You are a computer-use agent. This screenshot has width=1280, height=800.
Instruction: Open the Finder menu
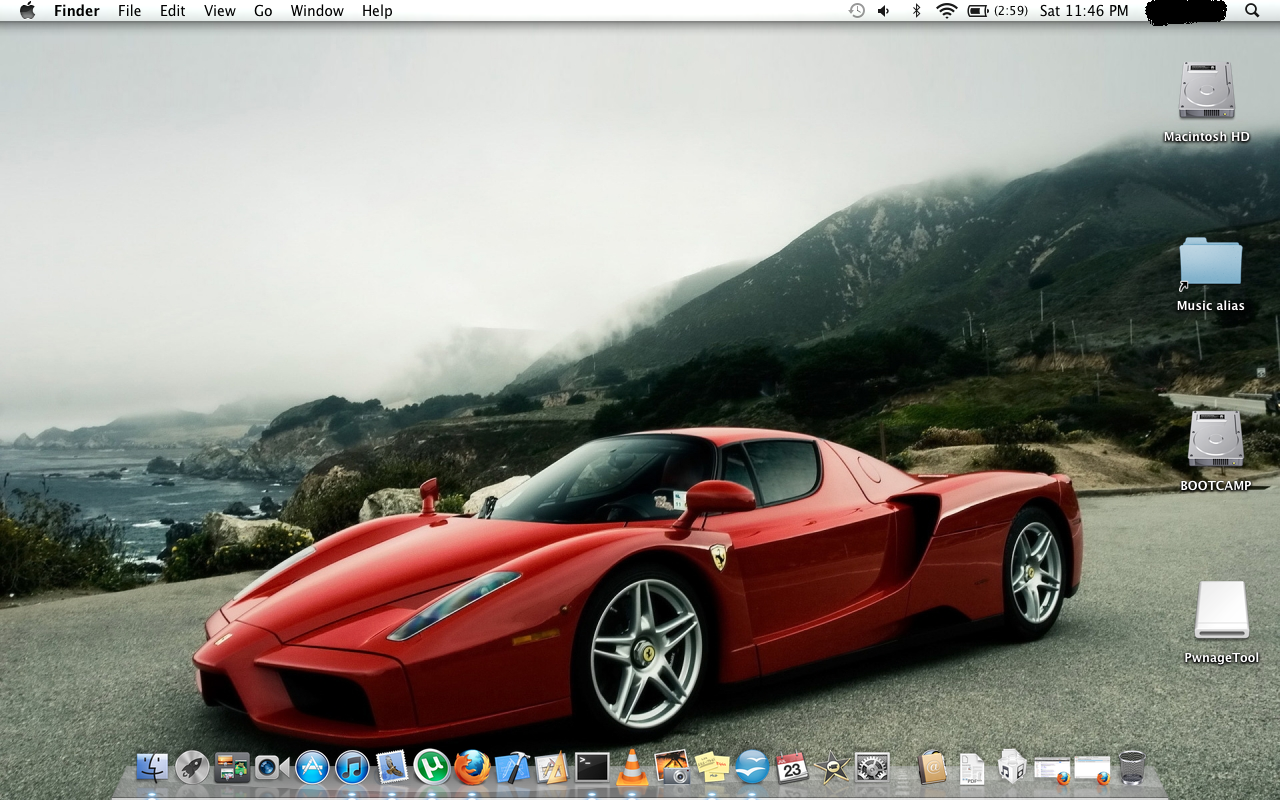[75, 11]
